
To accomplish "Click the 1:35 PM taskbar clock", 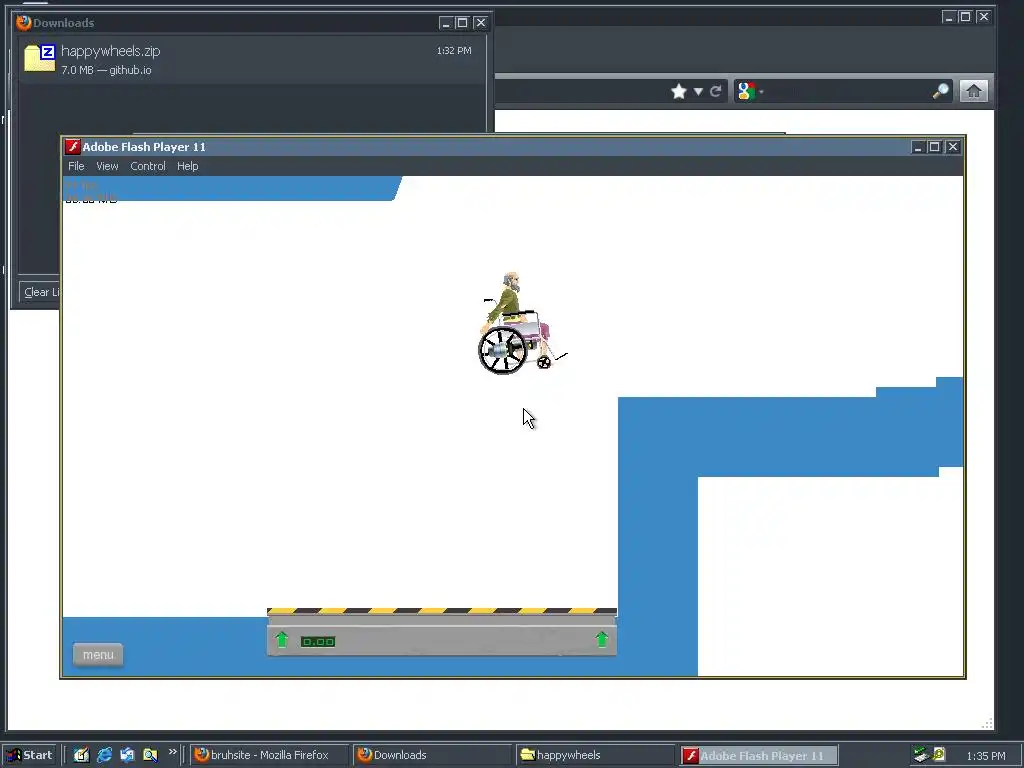I will tap(985, 756).
